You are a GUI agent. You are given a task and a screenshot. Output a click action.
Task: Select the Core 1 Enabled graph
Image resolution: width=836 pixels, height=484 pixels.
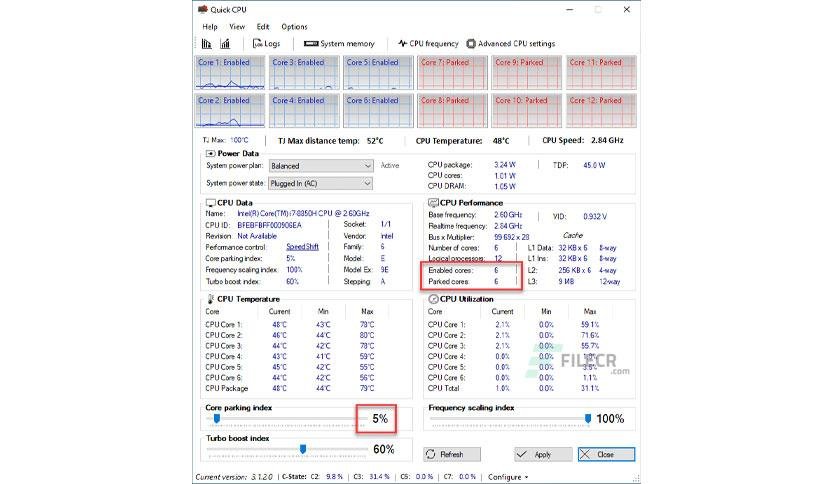point(230,72)
